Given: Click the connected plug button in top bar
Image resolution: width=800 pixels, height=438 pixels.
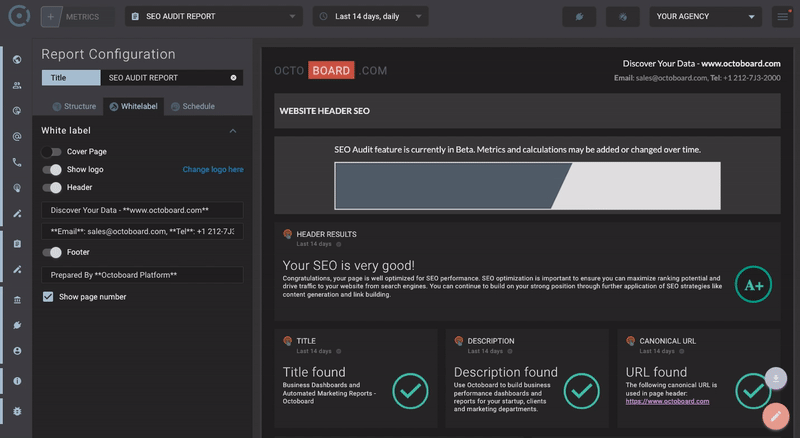Looking at the screenshot, I should (579, 17).
